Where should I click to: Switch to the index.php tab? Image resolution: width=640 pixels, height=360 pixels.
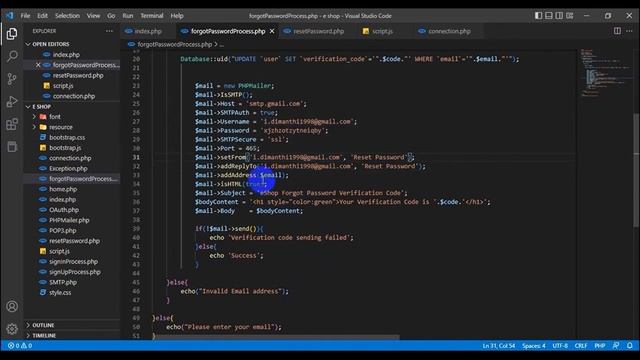[x=148, y=31]
